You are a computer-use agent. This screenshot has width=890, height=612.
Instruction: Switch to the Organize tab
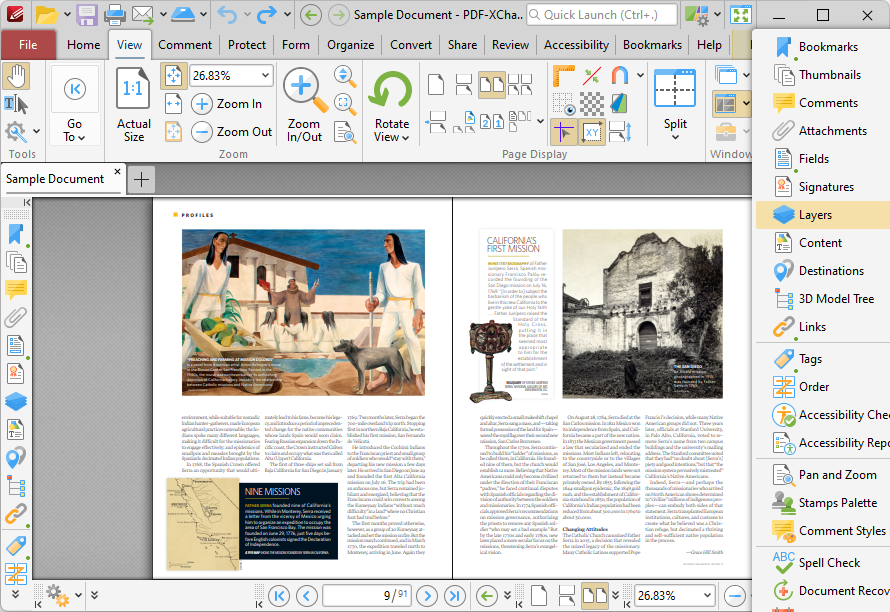click(x=350, y=45)
